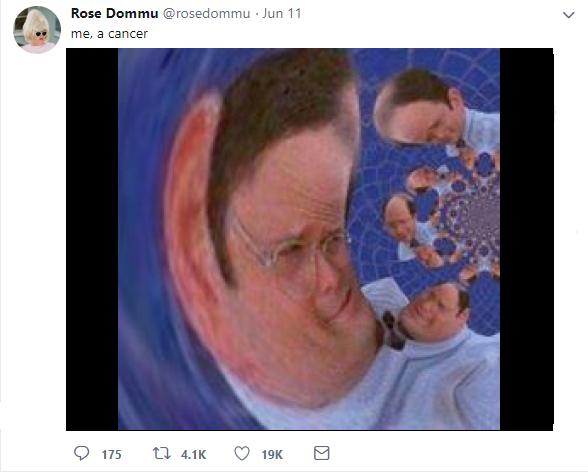Click the envelope direct message icon
Viewport: 588px width, 475px height.
point(322,453)
